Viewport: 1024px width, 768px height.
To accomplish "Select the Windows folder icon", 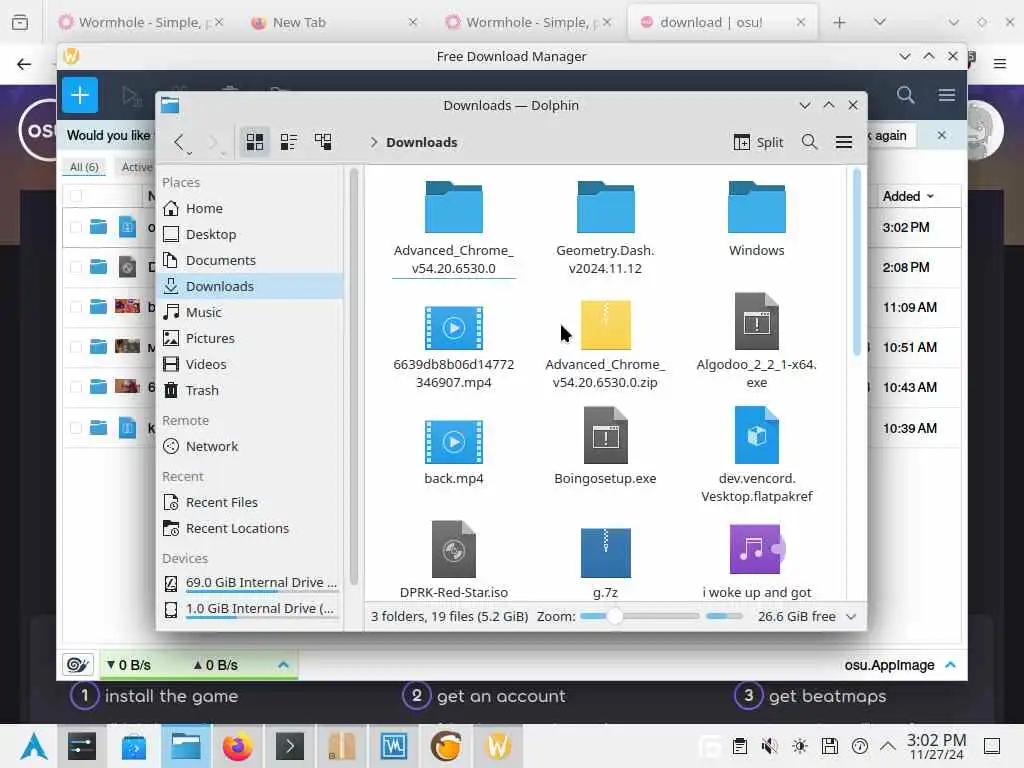I will click(757, 208).
